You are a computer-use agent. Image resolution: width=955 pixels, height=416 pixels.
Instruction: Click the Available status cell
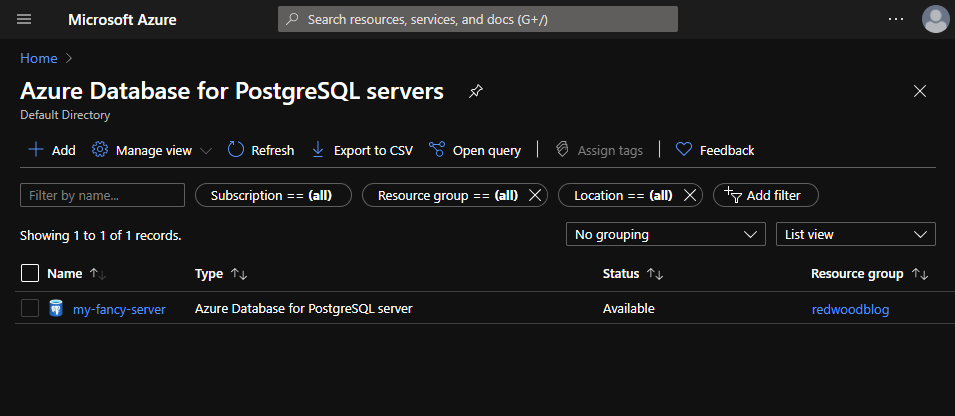[629, 309]
